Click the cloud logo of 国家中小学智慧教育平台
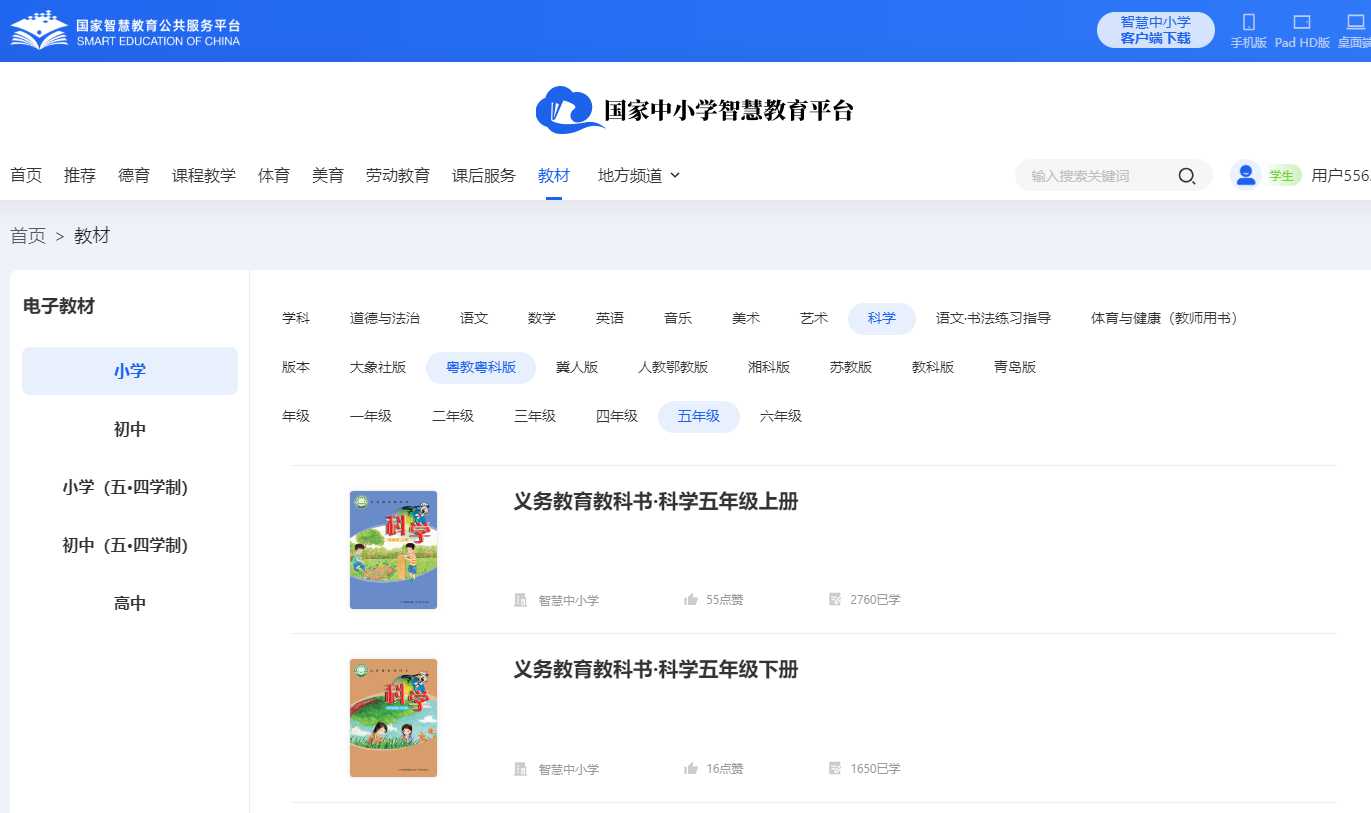The width and height of the screenshot is (1371, 813). point(569,110)
